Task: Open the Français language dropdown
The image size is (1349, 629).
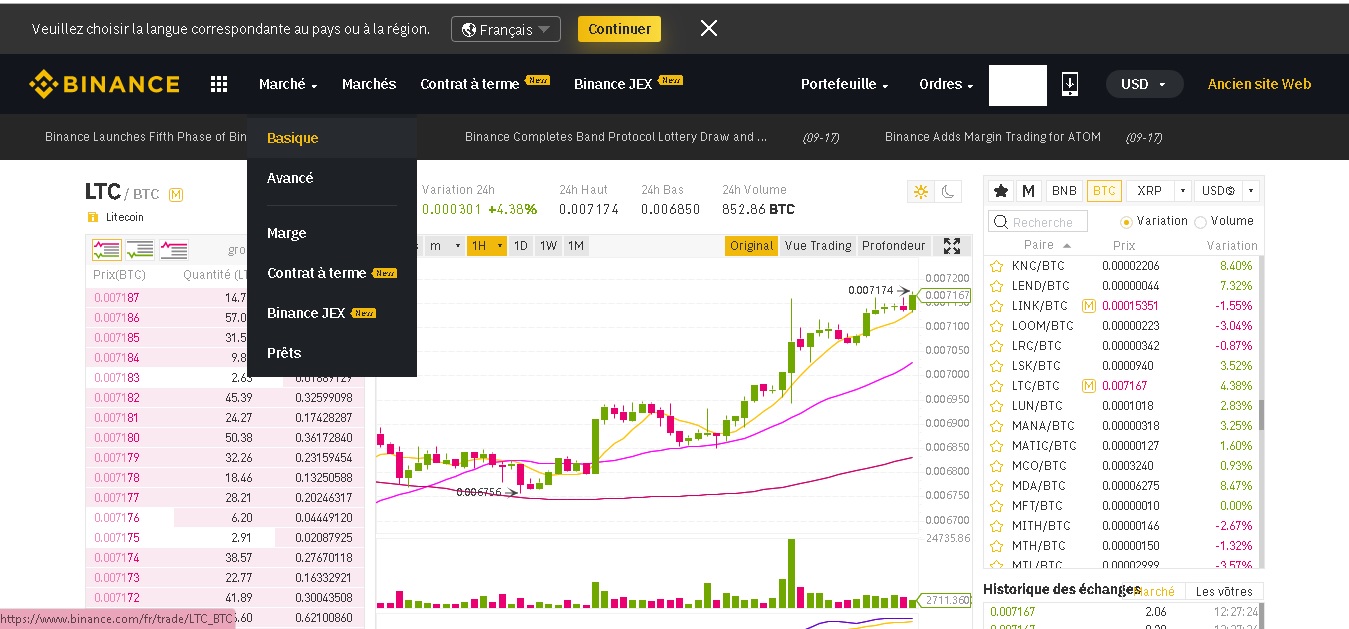Action: coord(505,29)
